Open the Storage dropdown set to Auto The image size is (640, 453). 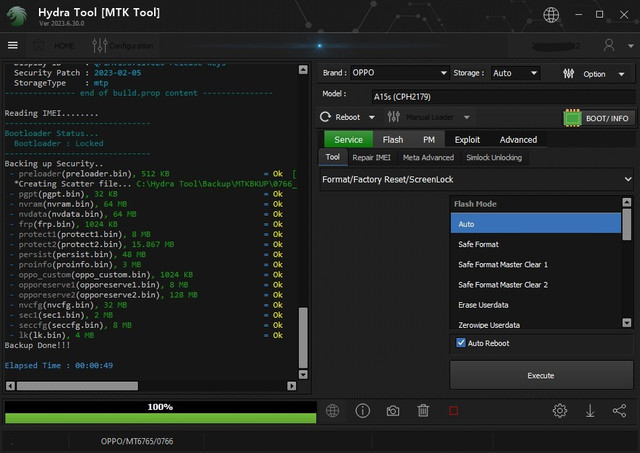(x=515, y=73)
